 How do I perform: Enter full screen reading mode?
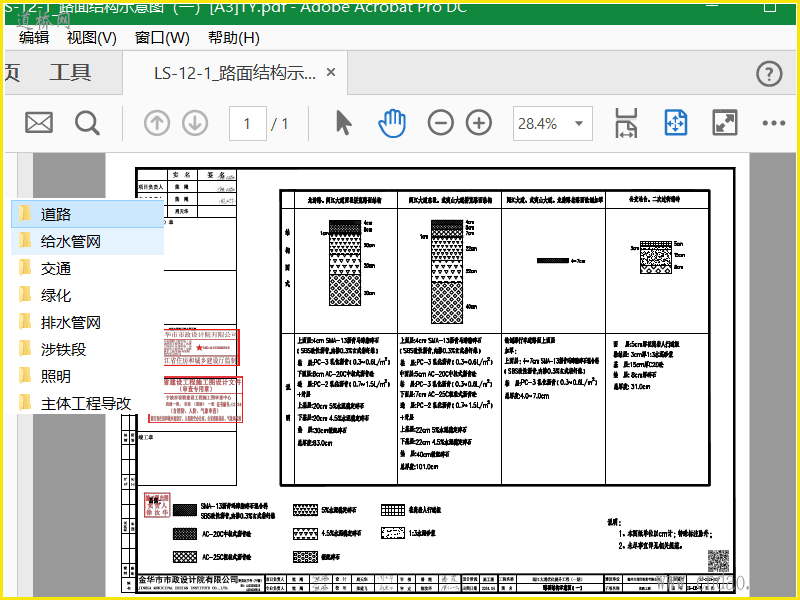[724, 123]
